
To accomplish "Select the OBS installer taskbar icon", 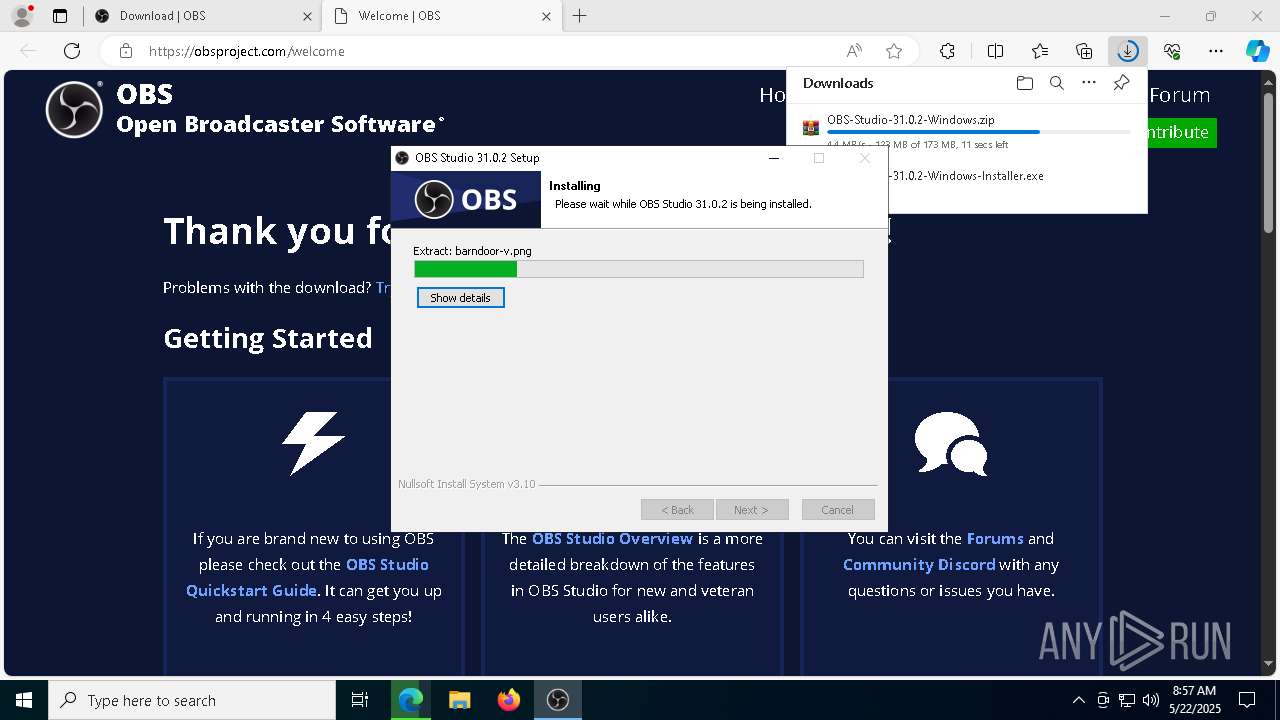I will (557, 700).
